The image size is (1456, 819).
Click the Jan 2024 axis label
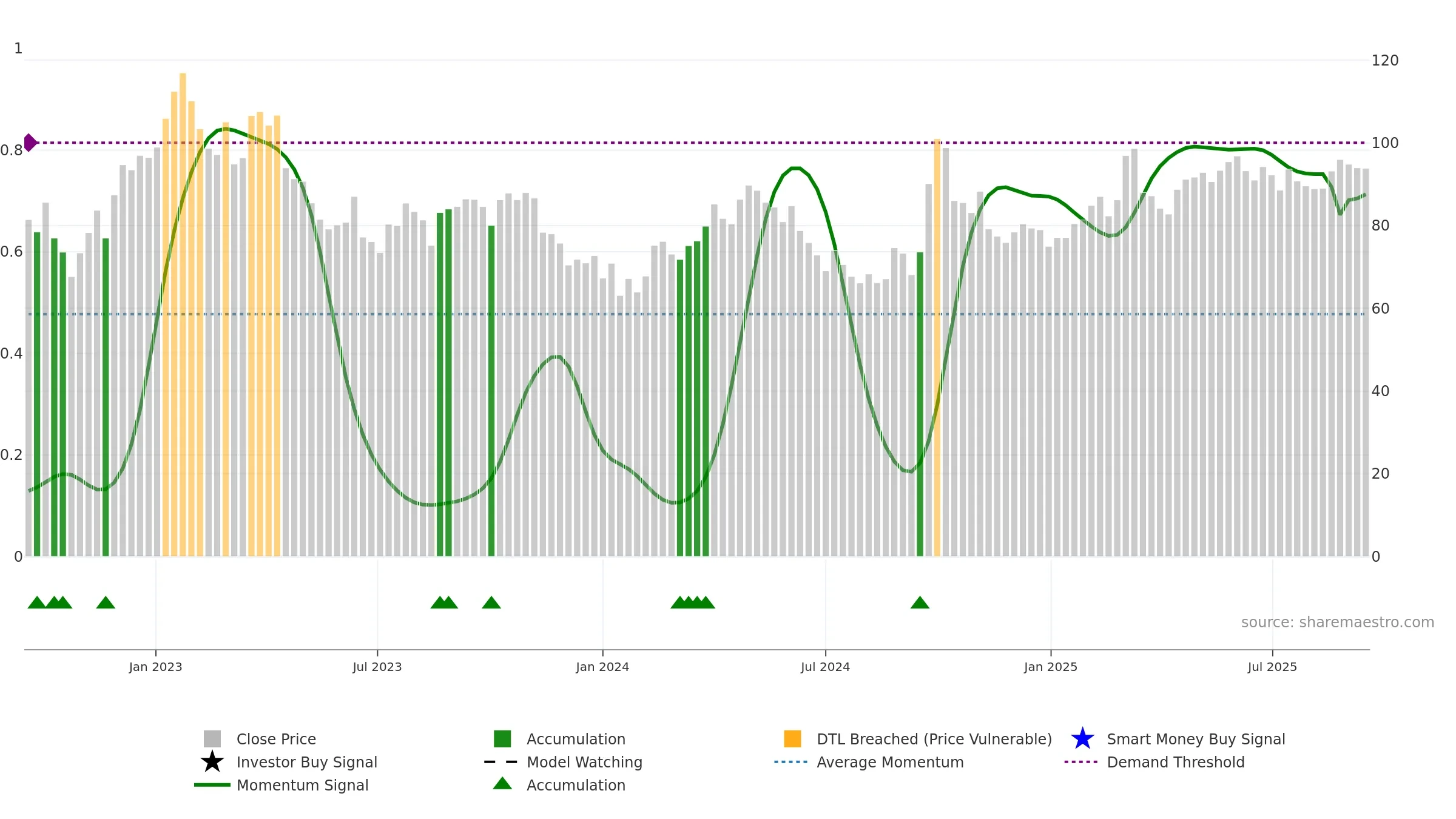tap(602, 667)
